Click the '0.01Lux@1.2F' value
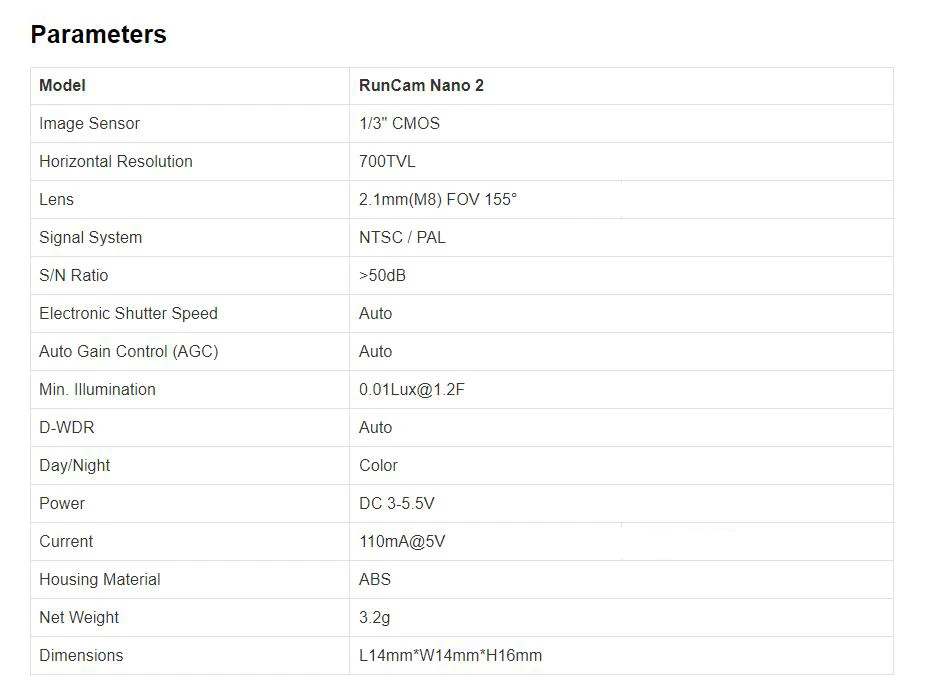Image resolution: width=925 pixels, height=700 pixels. [x=412, y=389]
